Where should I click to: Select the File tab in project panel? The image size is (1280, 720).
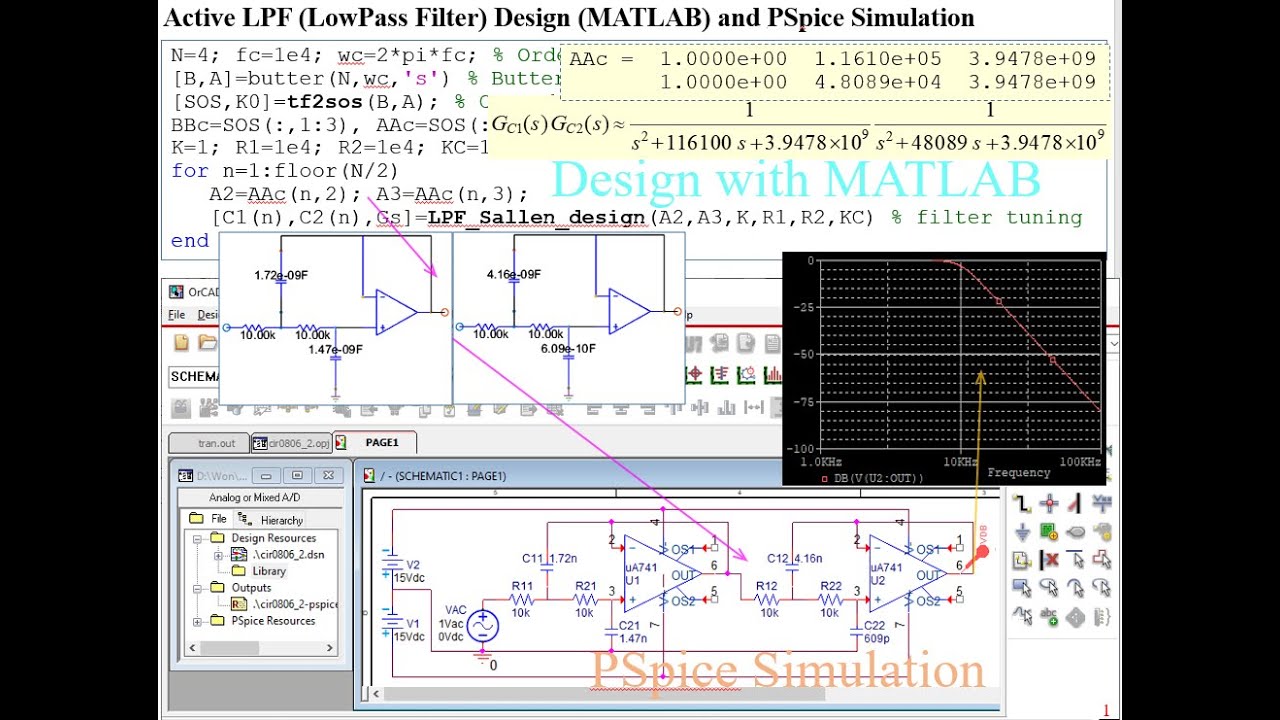[x=207, y=519]
